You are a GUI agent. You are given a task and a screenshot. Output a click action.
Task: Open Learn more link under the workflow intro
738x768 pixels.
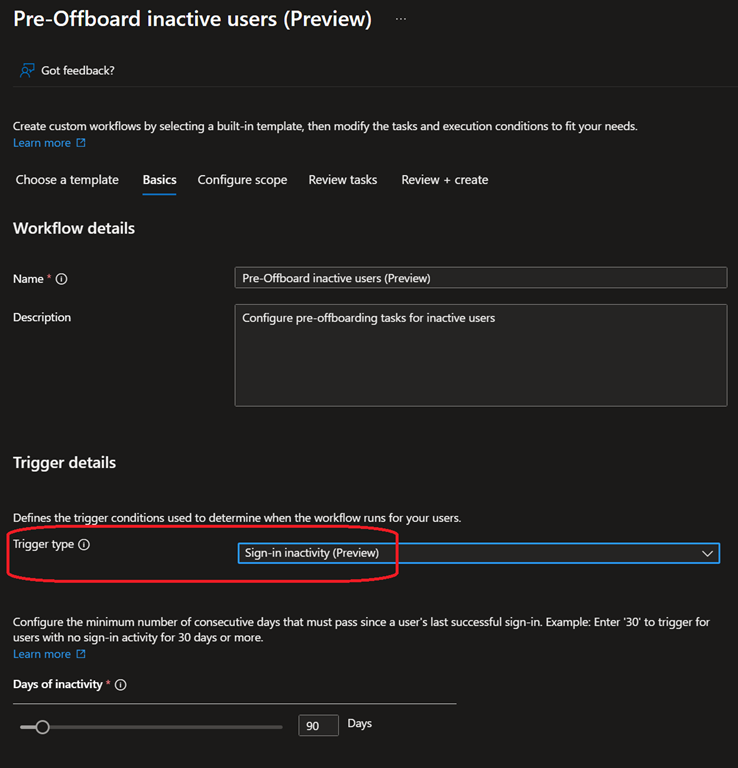[x=42, y=143]
